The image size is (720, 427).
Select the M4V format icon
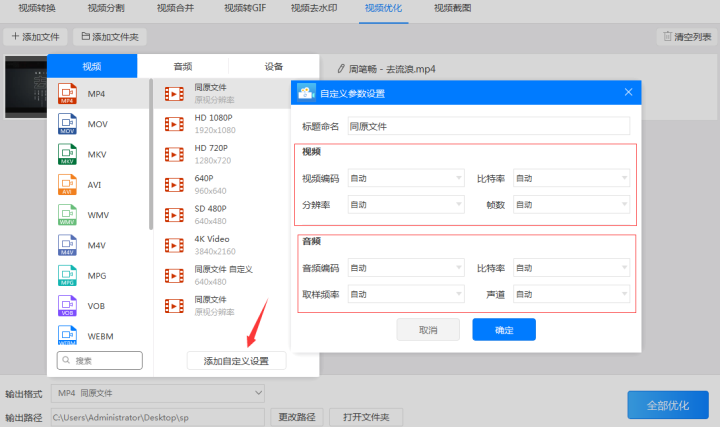(x=67, y=245)
